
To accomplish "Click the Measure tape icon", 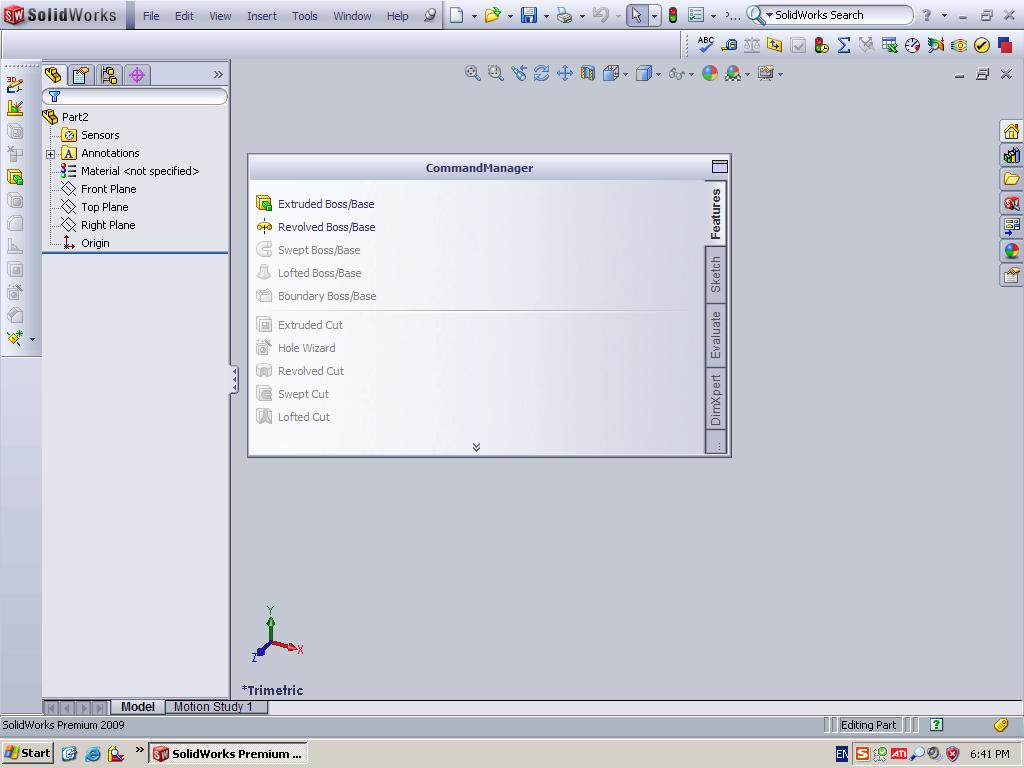I will coord(729,44).
